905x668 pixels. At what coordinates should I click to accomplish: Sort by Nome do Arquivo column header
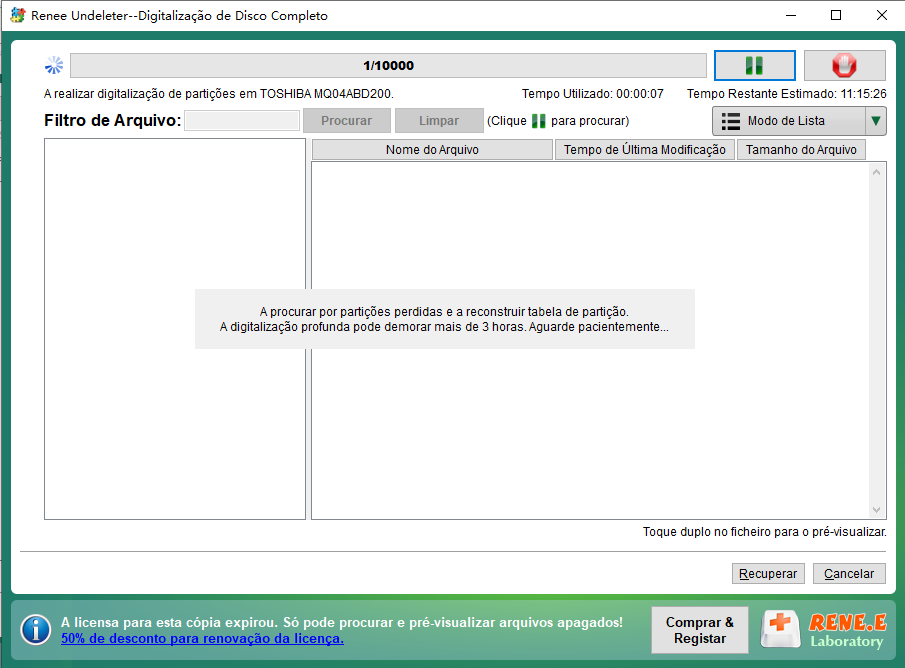[x=432, y=150]
